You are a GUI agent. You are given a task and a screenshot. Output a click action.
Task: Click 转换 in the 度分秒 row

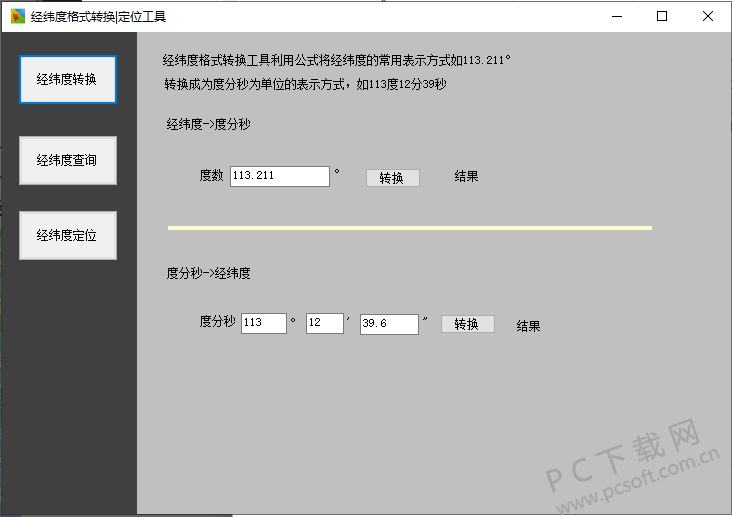[x=467, y=324]
